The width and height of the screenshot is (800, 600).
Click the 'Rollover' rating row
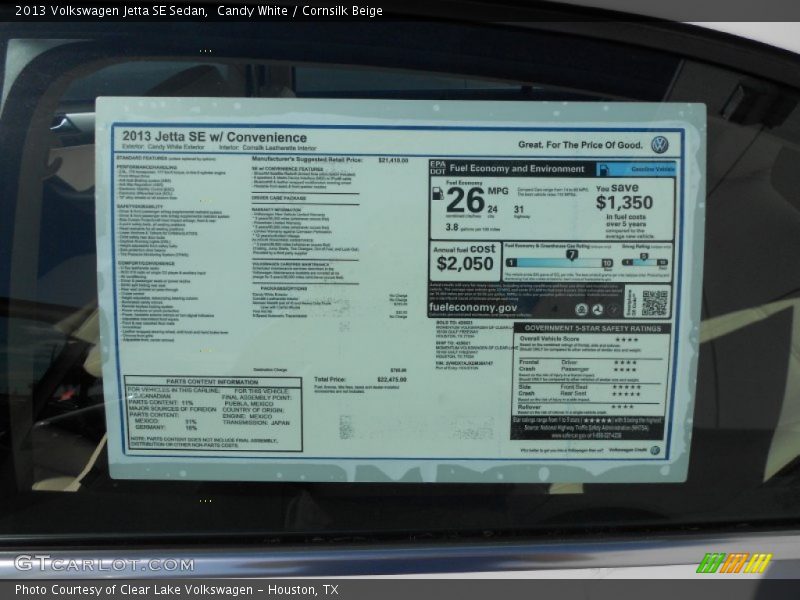pyautogui.click(x=576, y=407)
